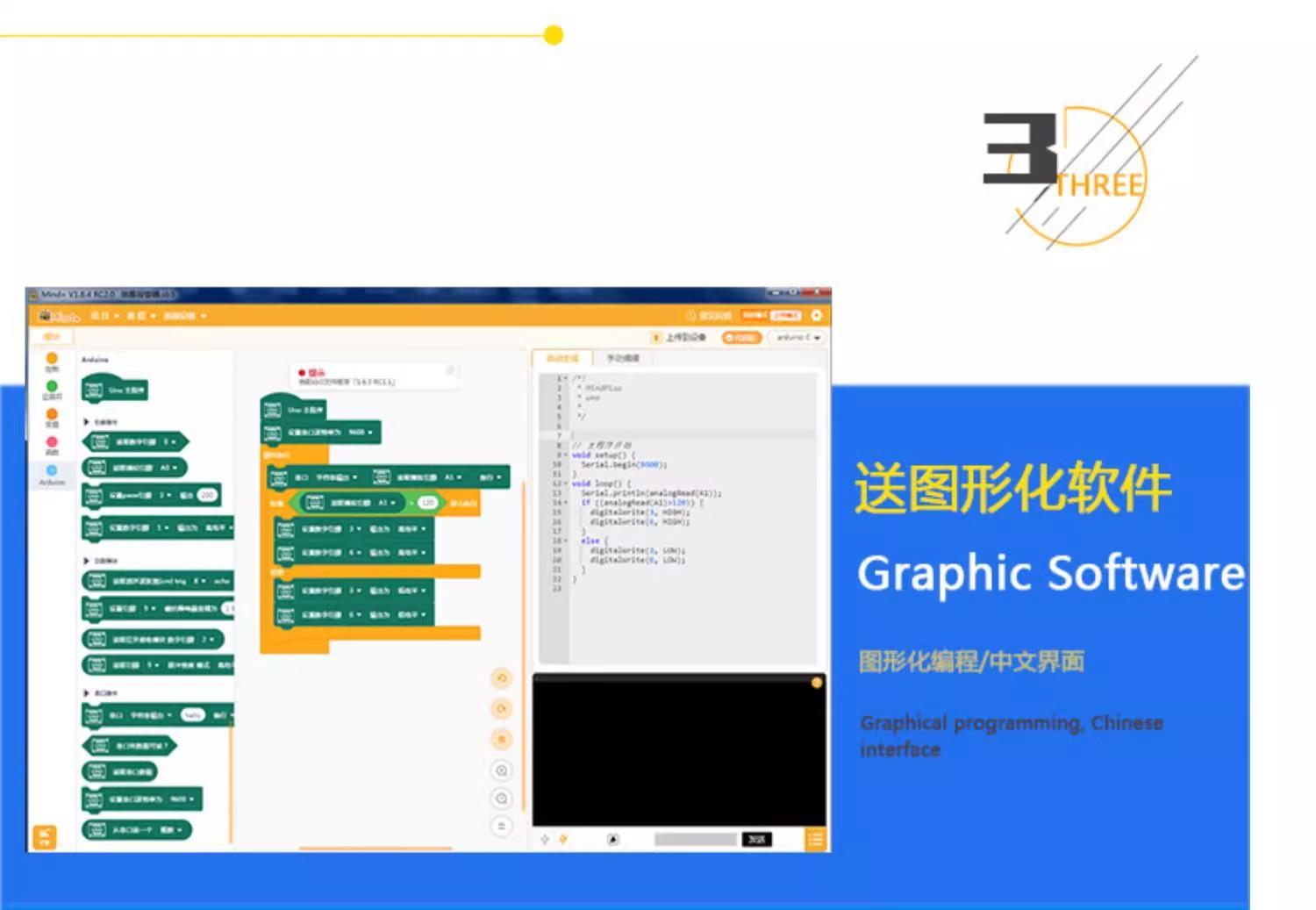The image size is (1316, 910).
Task: Click the orange menu icon below serial console
Action: tap(815, 840)
